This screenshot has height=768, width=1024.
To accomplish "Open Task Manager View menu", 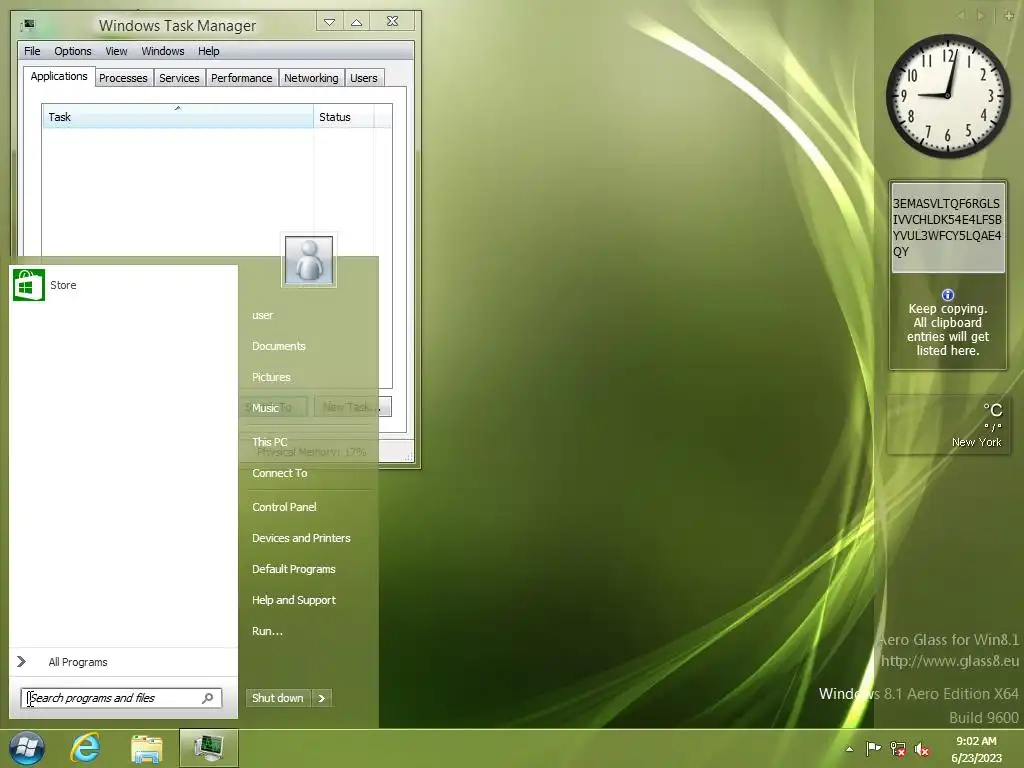I will tap(116, 51).
